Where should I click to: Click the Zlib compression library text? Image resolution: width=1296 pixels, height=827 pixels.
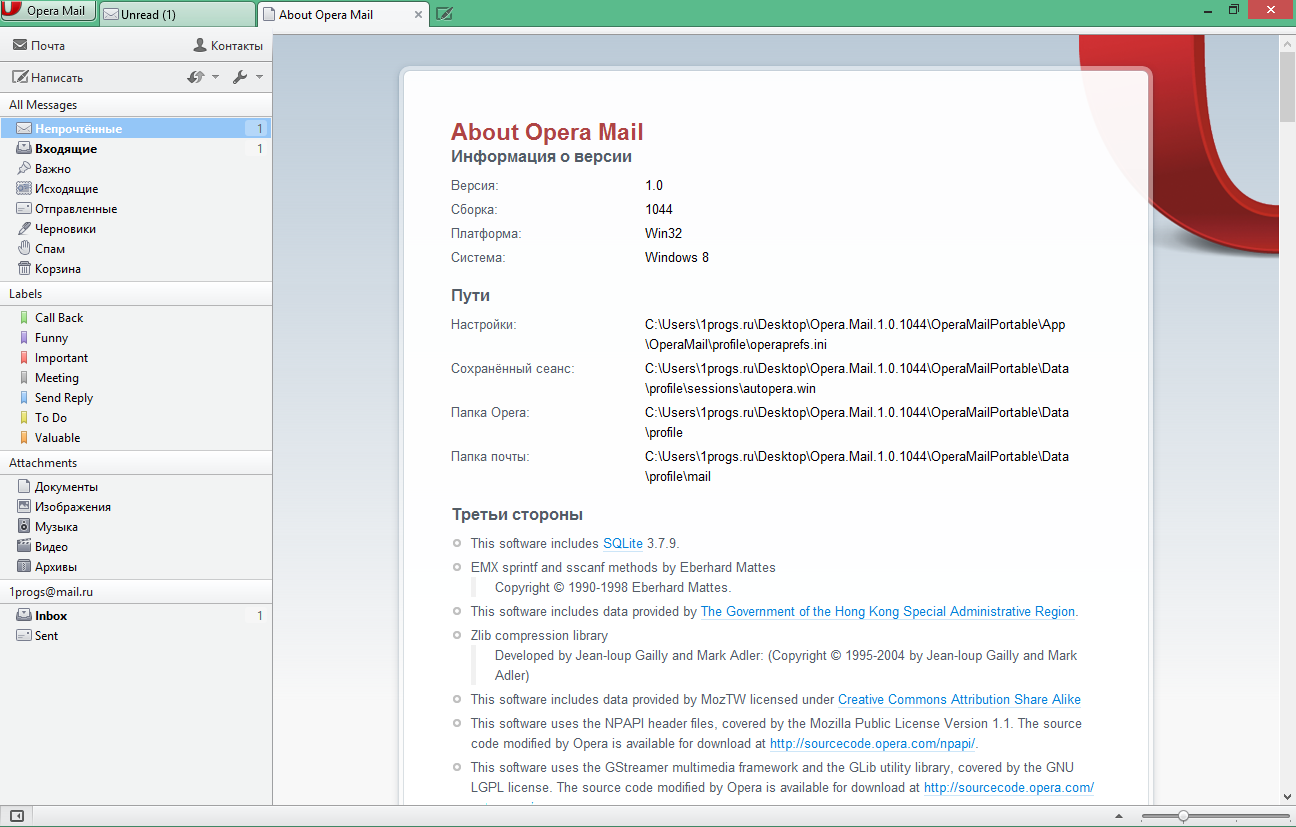click(539, 636)
